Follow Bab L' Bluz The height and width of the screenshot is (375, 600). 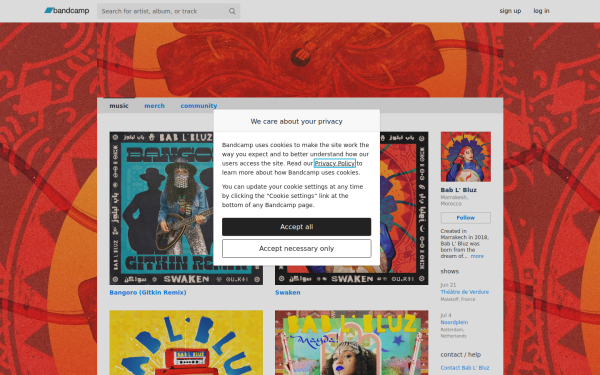click(466, 218)
